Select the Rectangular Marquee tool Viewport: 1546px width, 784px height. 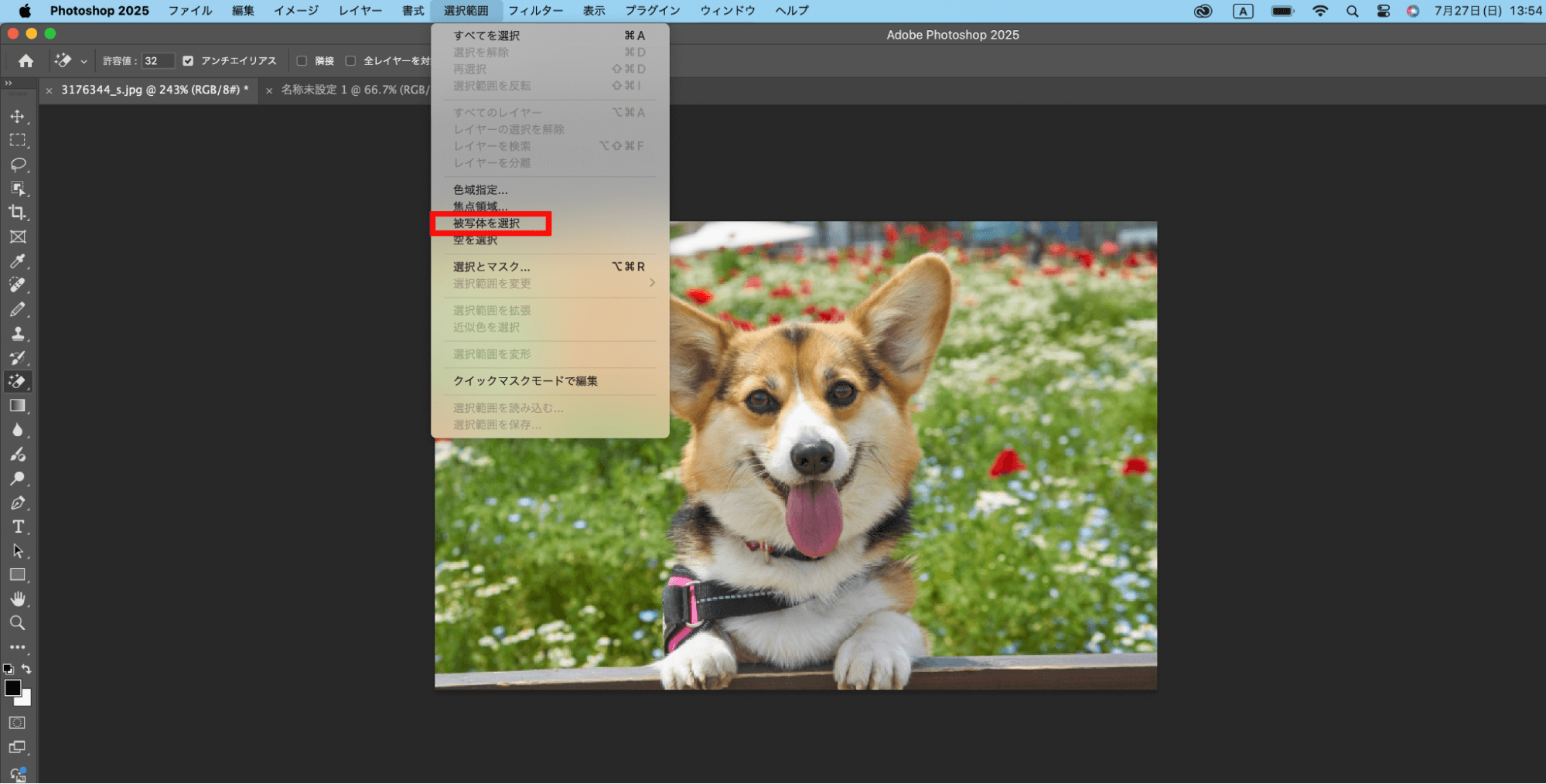[17, 141]
